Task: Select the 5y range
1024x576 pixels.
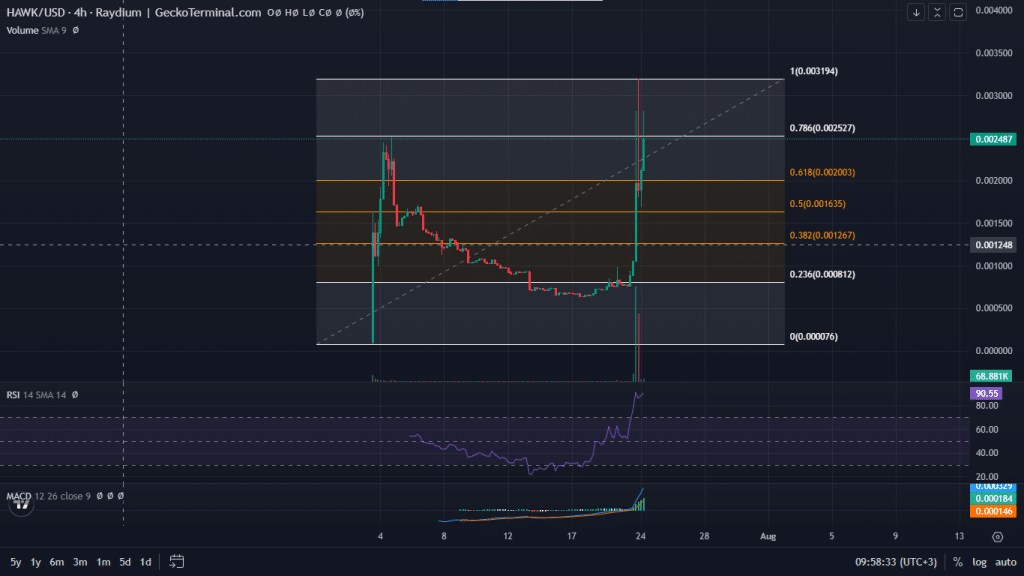Action: (15, 562)
